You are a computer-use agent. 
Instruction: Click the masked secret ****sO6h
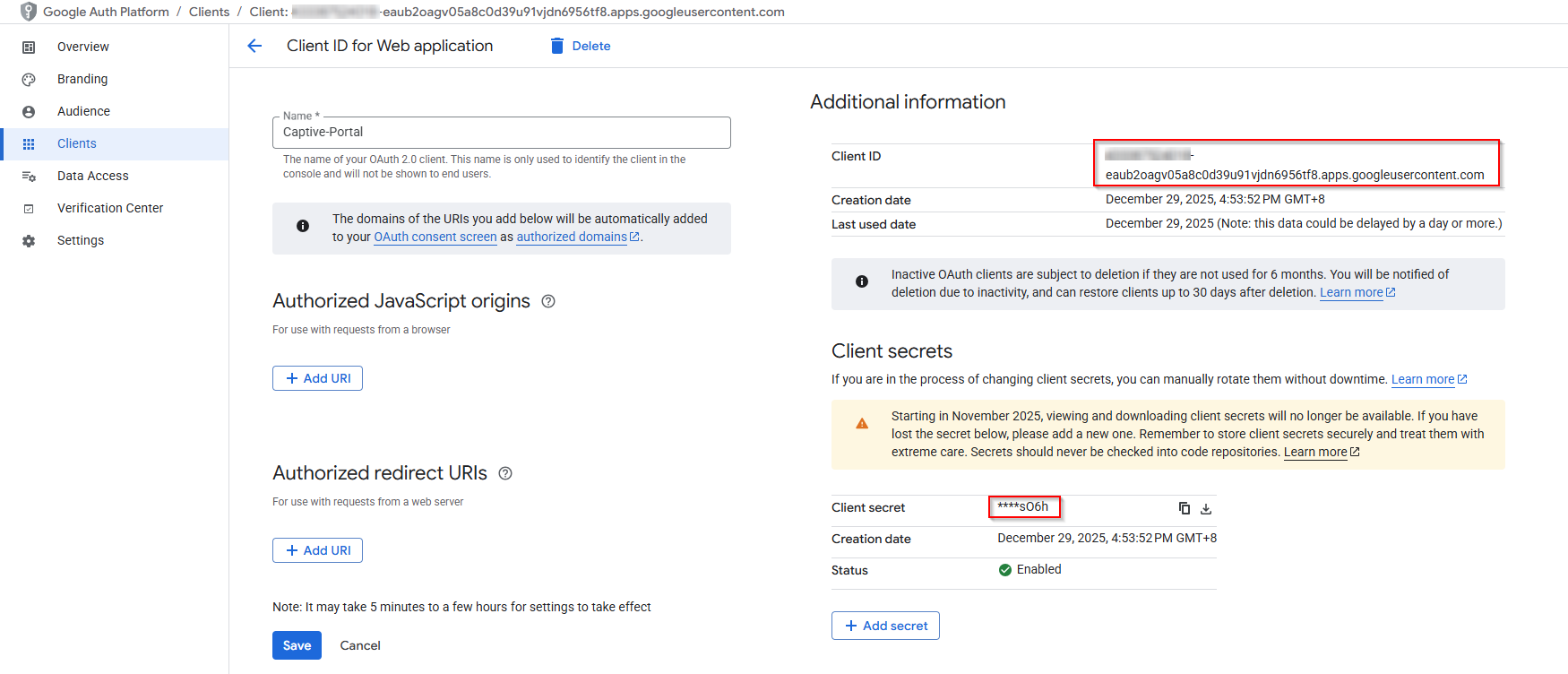[1023, 506]
